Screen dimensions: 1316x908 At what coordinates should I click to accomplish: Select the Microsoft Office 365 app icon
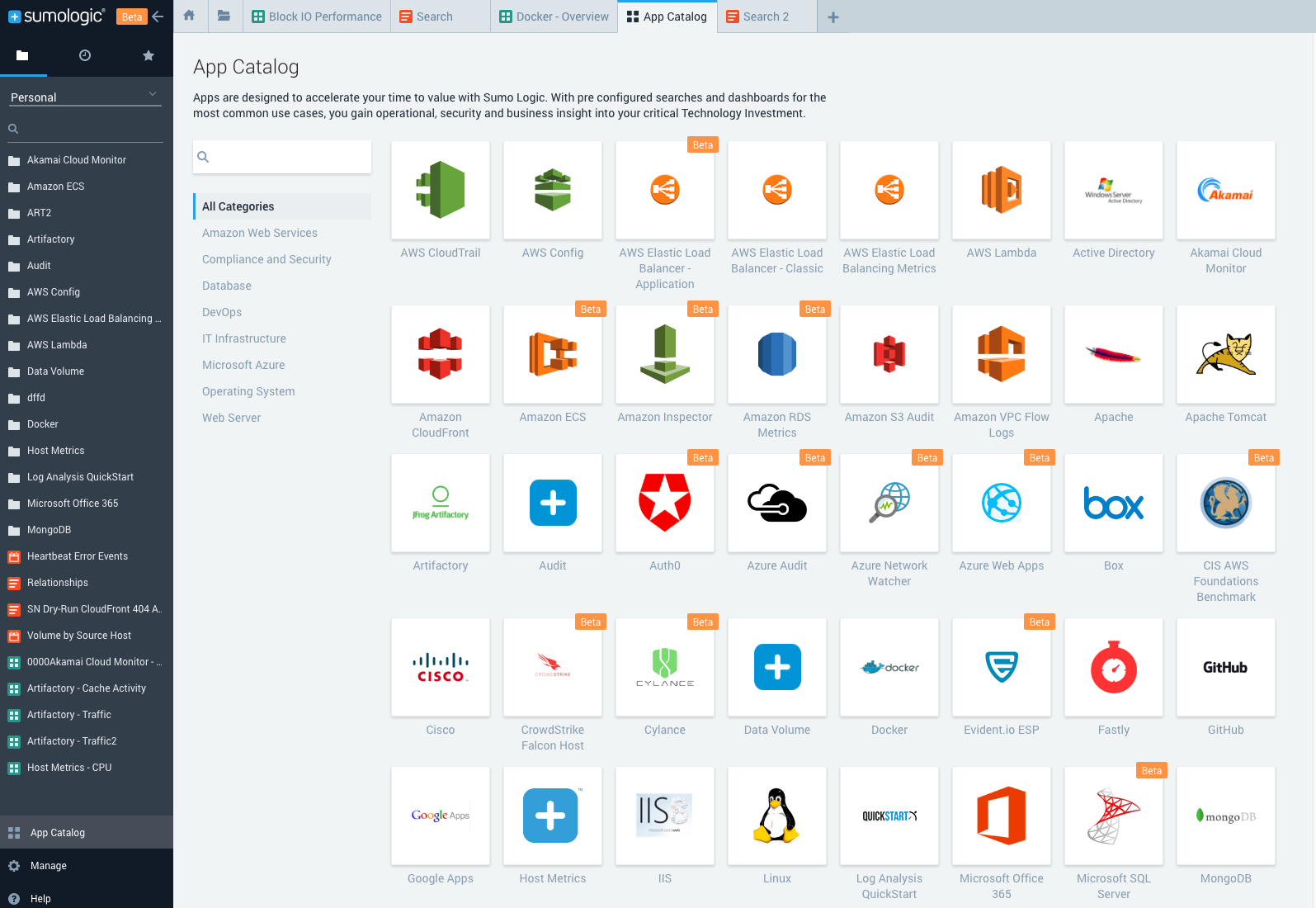(1002, 816)
